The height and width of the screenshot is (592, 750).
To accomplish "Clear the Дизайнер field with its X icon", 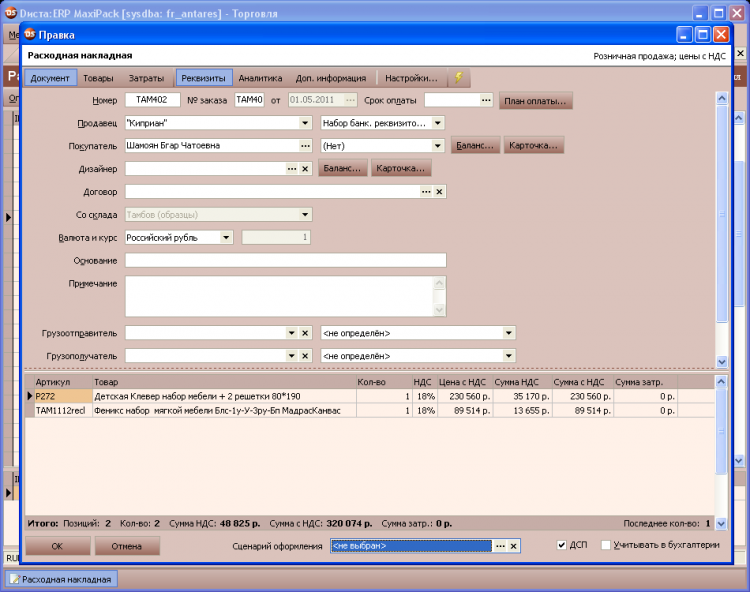I will pyautogui.click(x=306, y=169).
